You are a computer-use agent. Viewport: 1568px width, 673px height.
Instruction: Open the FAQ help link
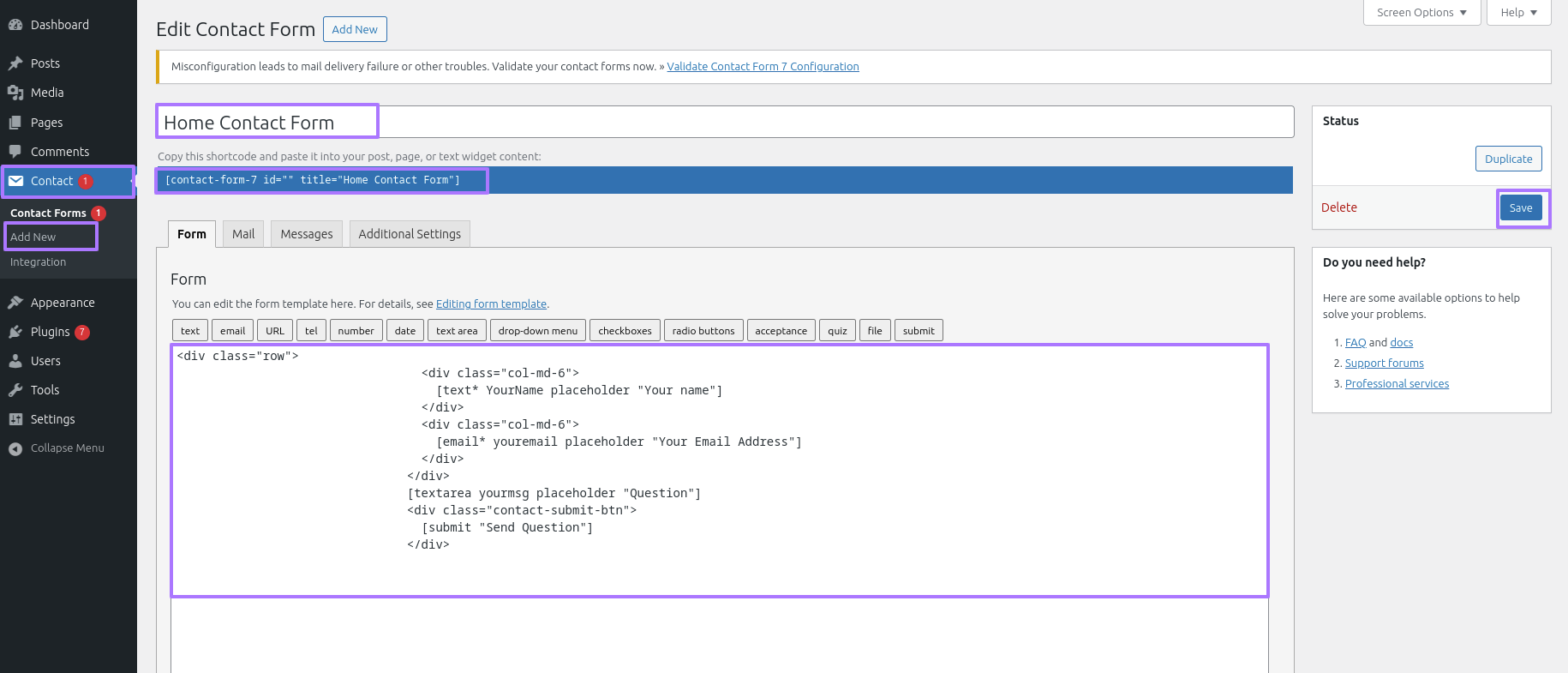pos(1356,342)
